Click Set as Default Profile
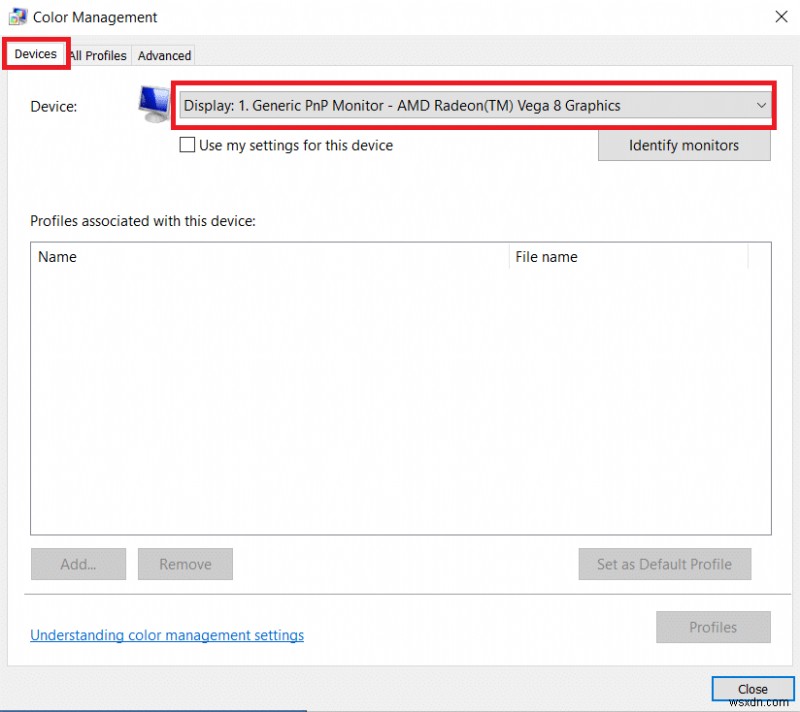 pyautogui.click(x=664, y=563)
